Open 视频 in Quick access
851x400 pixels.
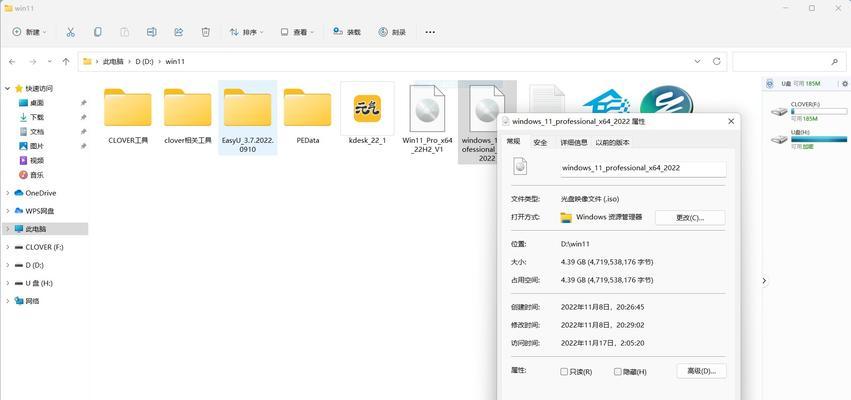[37, 160]
